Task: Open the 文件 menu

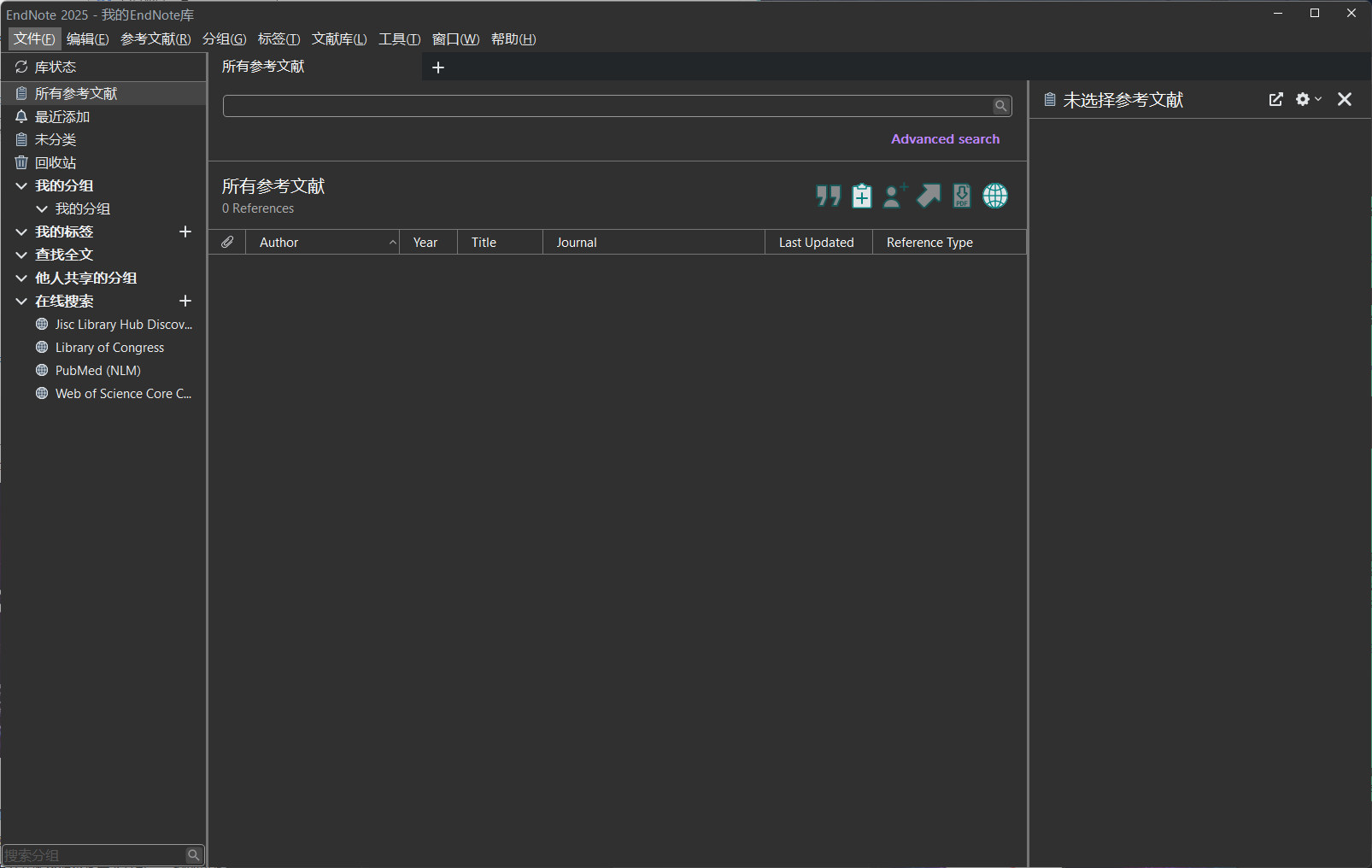Action: (x=34, y=38)
